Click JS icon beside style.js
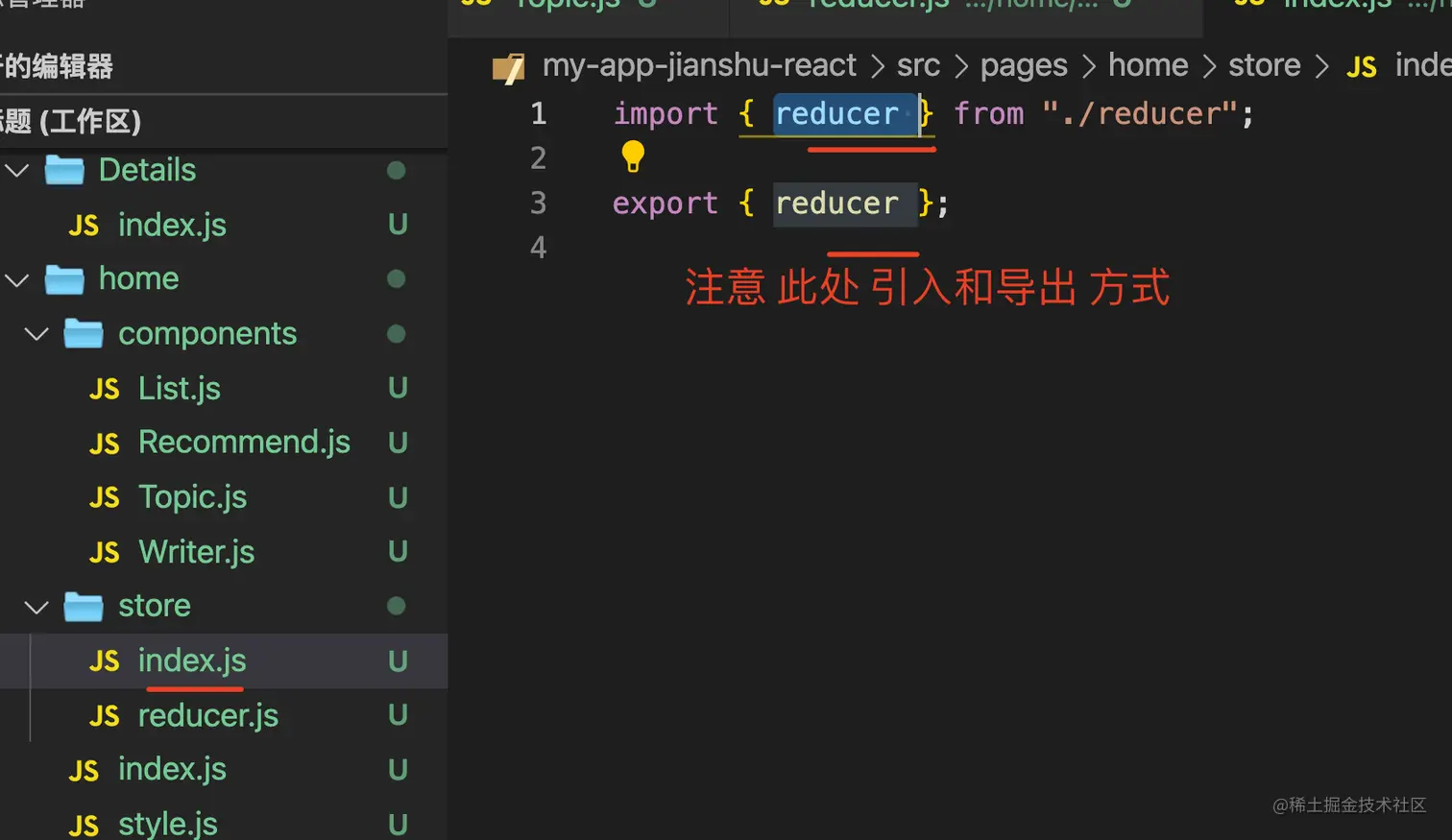This screenshot has width=1452, height=840. (84, 825)
